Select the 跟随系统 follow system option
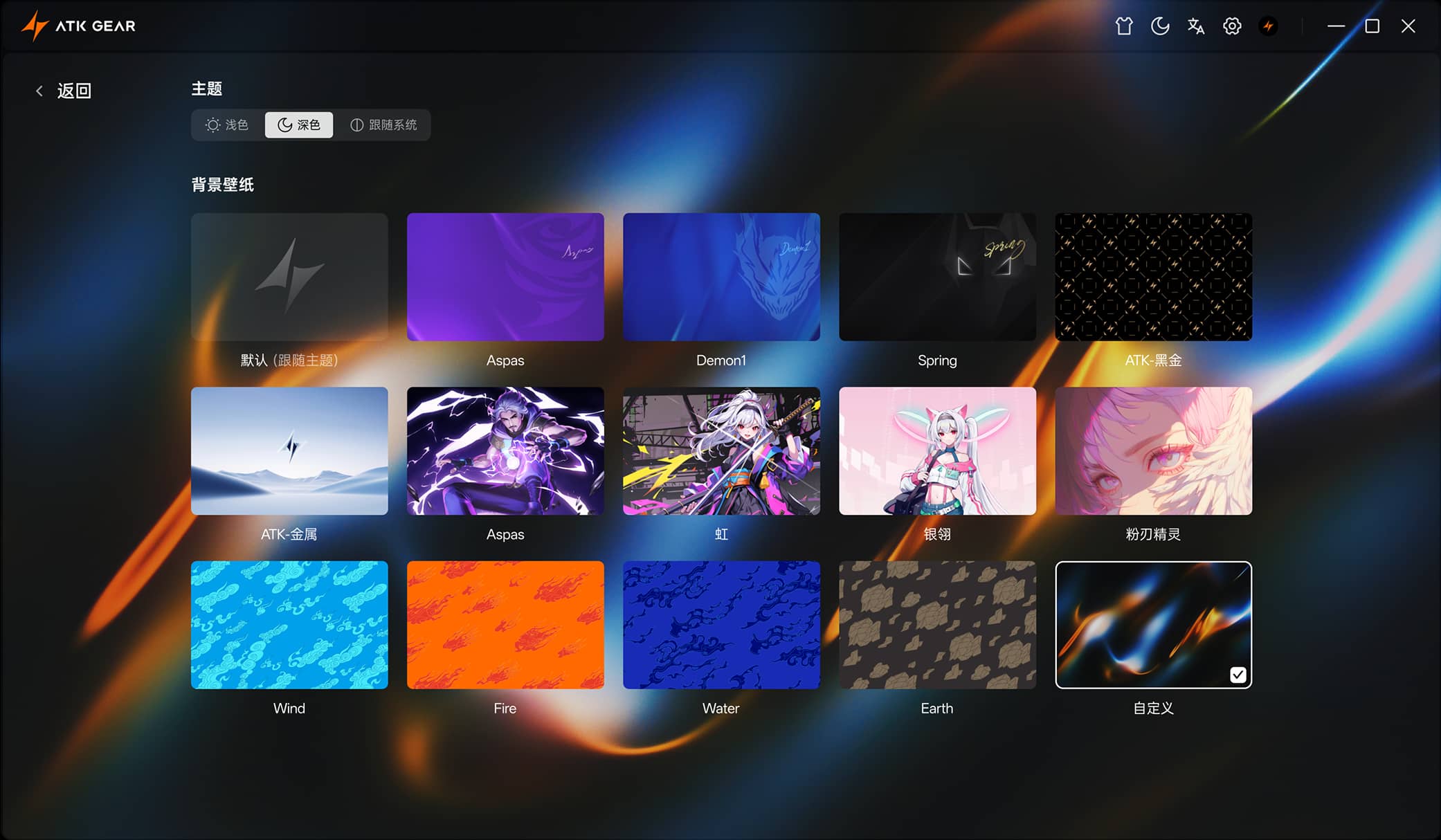 (383, 125)
